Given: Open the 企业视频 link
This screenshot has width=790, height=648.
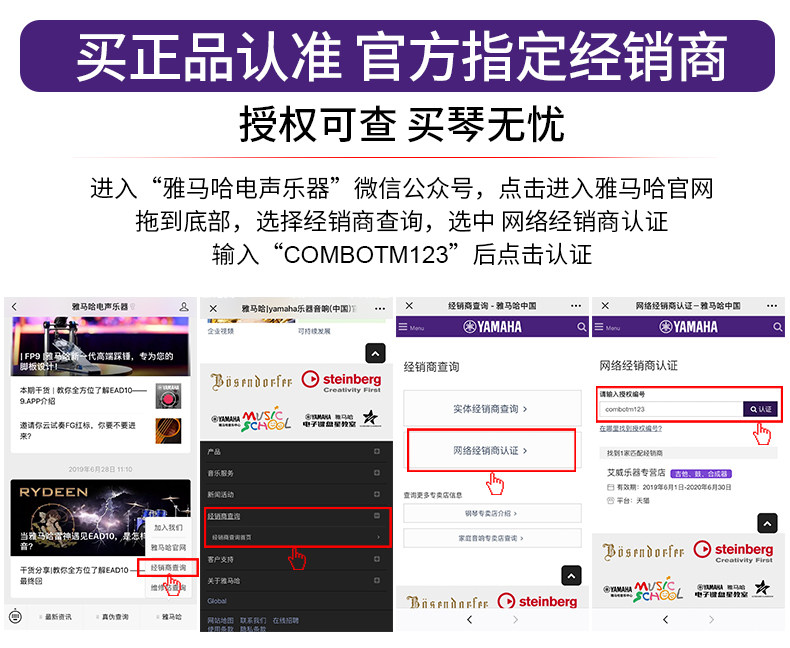Looking at the screenshot, I should 221,332.
